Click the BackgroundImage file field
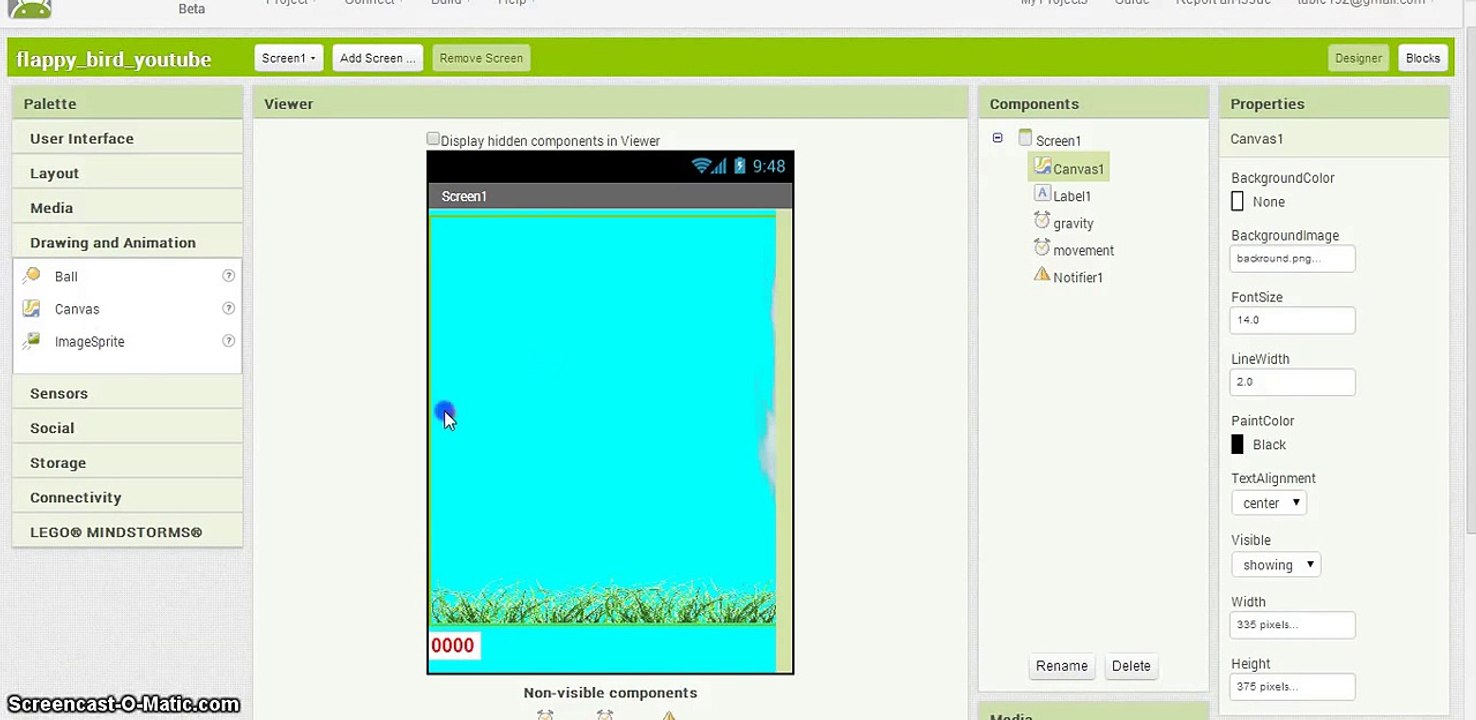 [x=1292, y=258]
